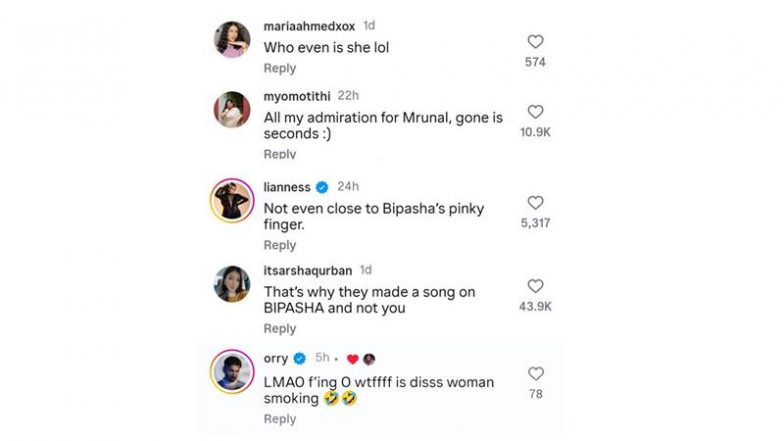
Task: Open the lianness username link
Action: pos(287,187)
